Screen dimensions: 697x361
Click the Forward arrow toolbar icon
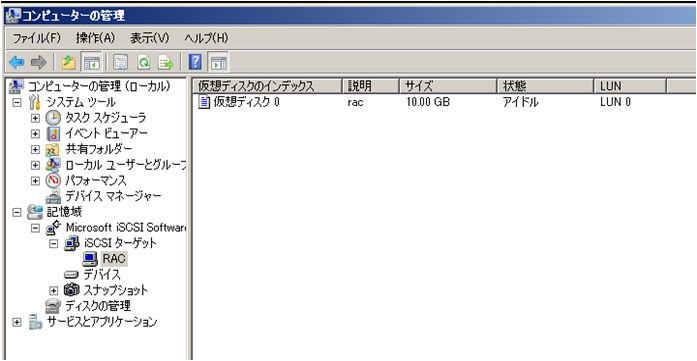[x=38, y=63]
